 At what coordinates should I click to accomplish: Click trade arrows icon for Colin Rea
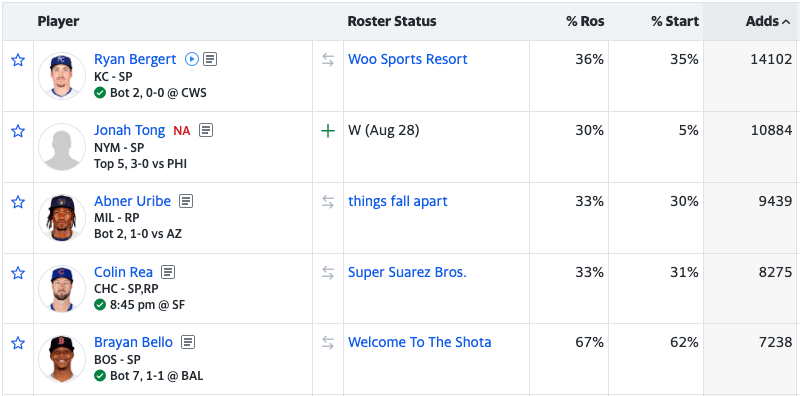(x=328, y=273)
